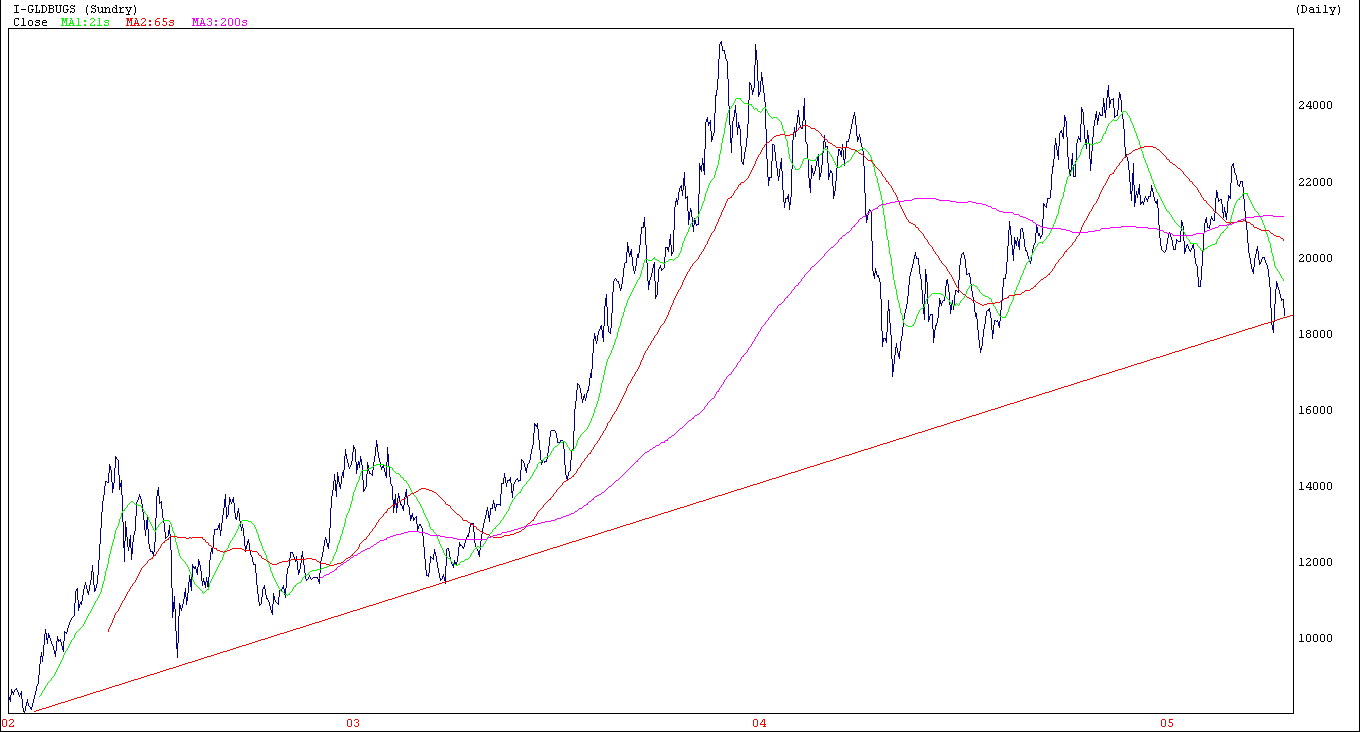
Task: Click the I-GLDBUGS (Sundry) chart title
Action: pyautogui.click(x=75, y=9)
